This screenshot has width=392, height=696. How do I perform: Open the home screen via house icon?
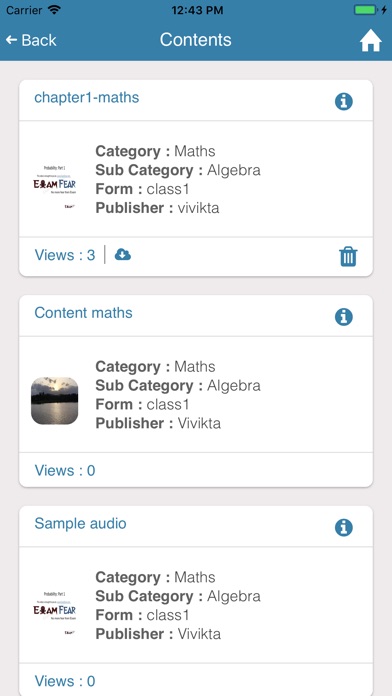370,41
